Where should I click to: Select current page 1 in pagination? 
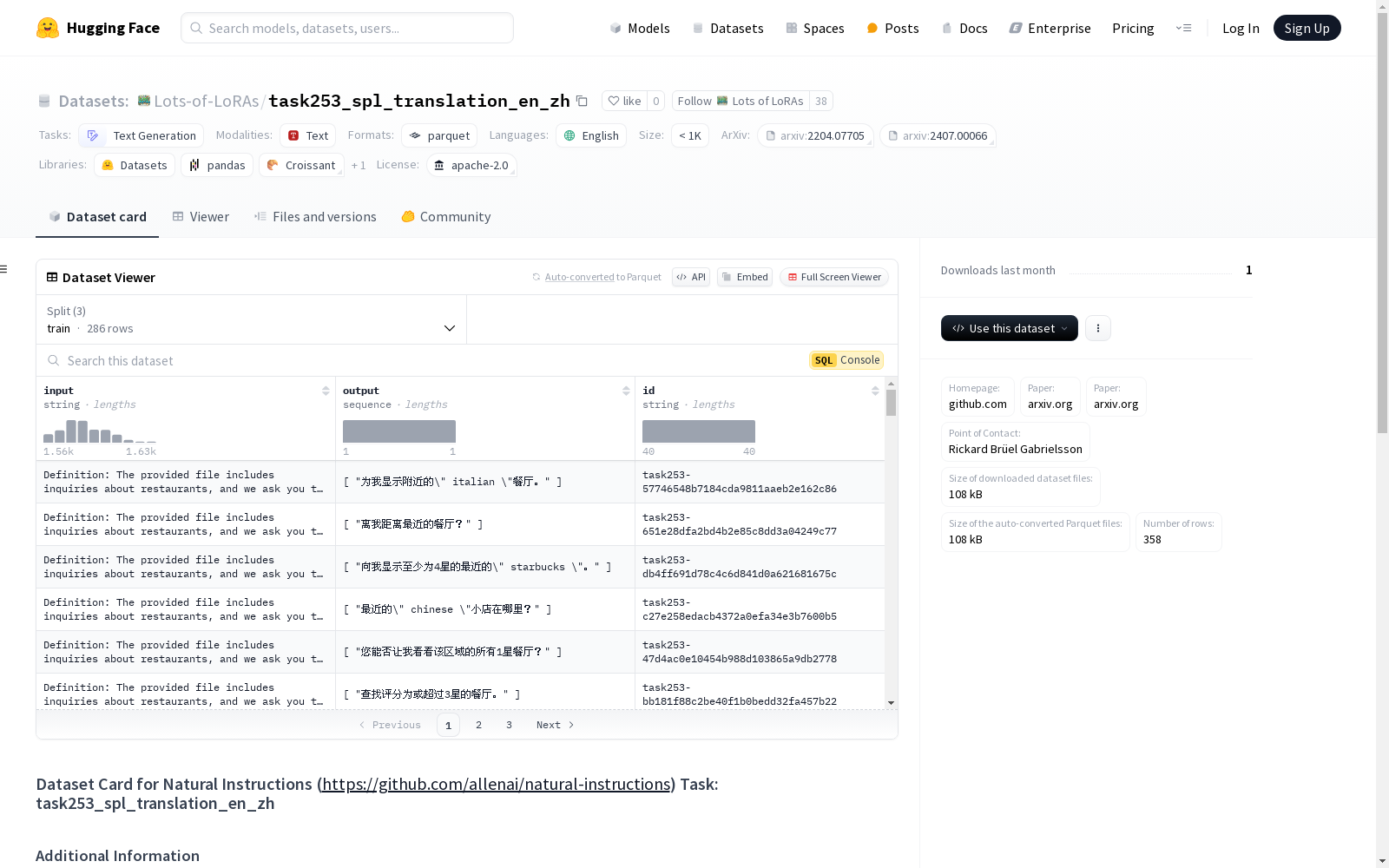[448, 725]
